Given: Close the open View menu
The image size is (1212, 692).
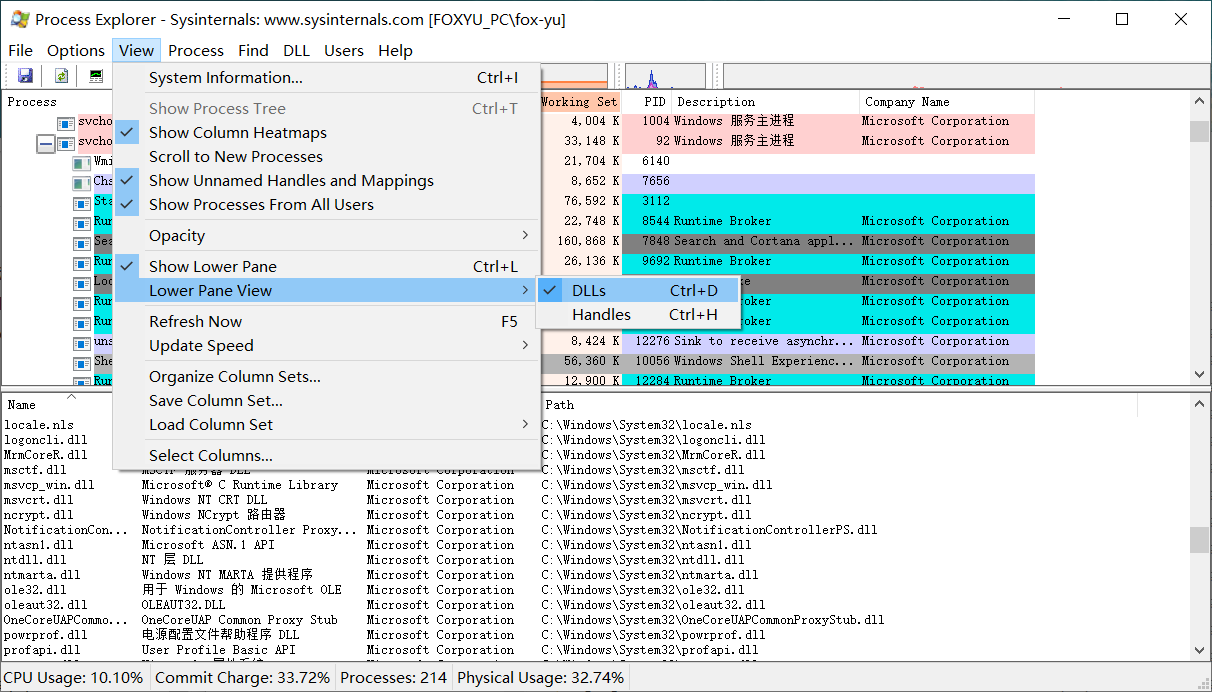Looking at the screenshot, I should (x=136, y=50).
